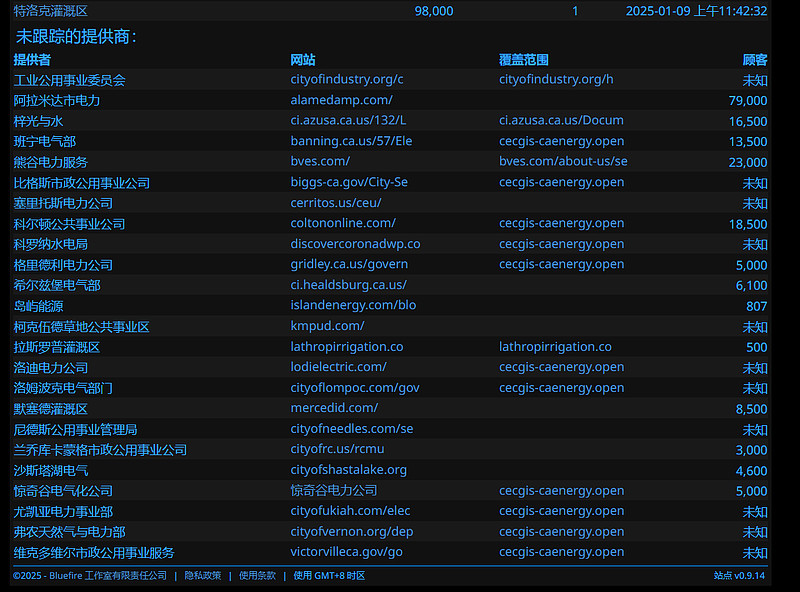
Task: Open the 默塞德灌溉区 provider
Action: pyautogui.click(x=51, y=409)
